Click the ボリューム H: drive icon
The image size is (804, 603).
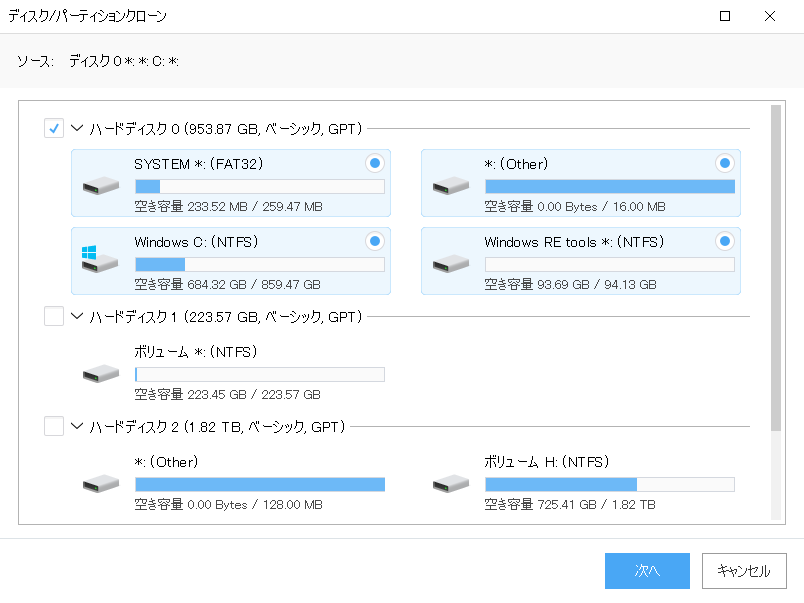[451, 484]
